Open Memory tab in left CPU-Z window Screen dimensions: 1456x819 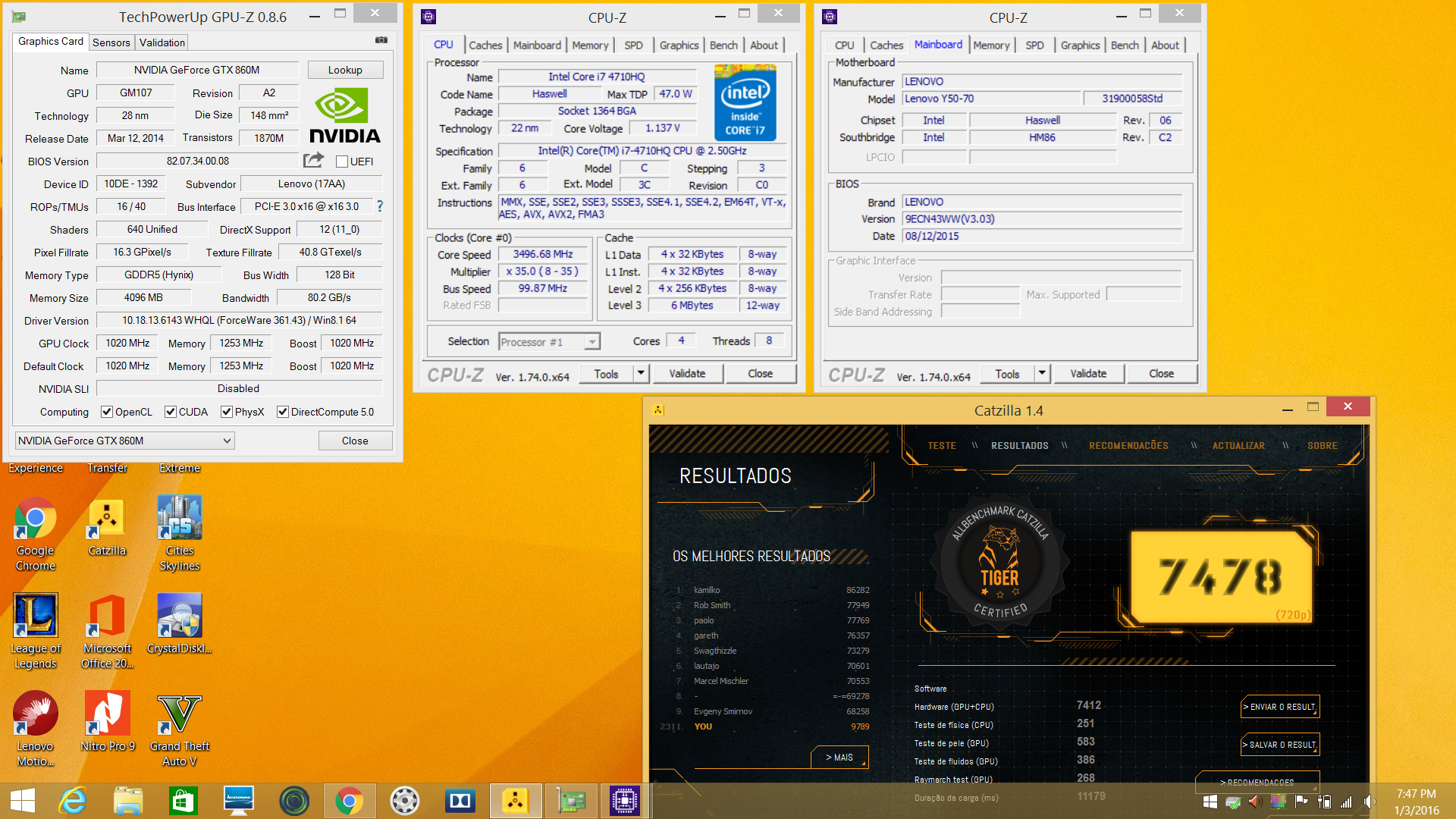coord(590,45)
